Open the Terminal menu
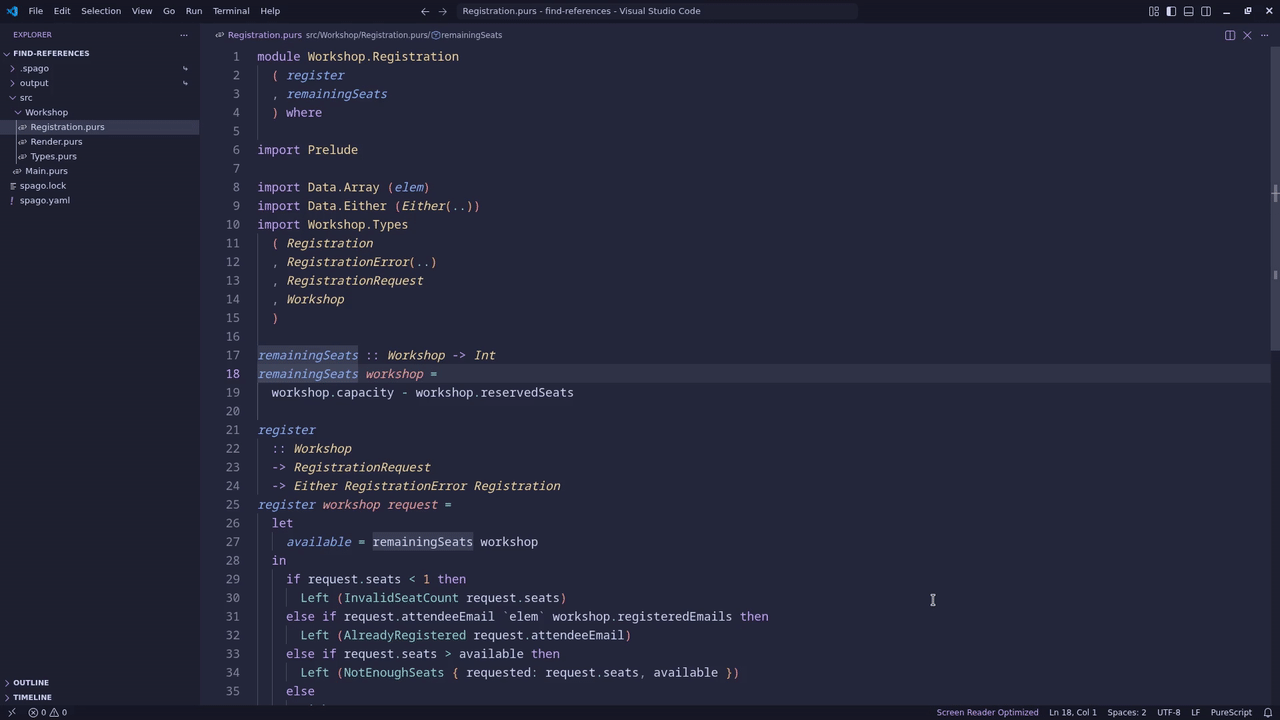This screenshot has width=1280, height=720. point(231,11)
